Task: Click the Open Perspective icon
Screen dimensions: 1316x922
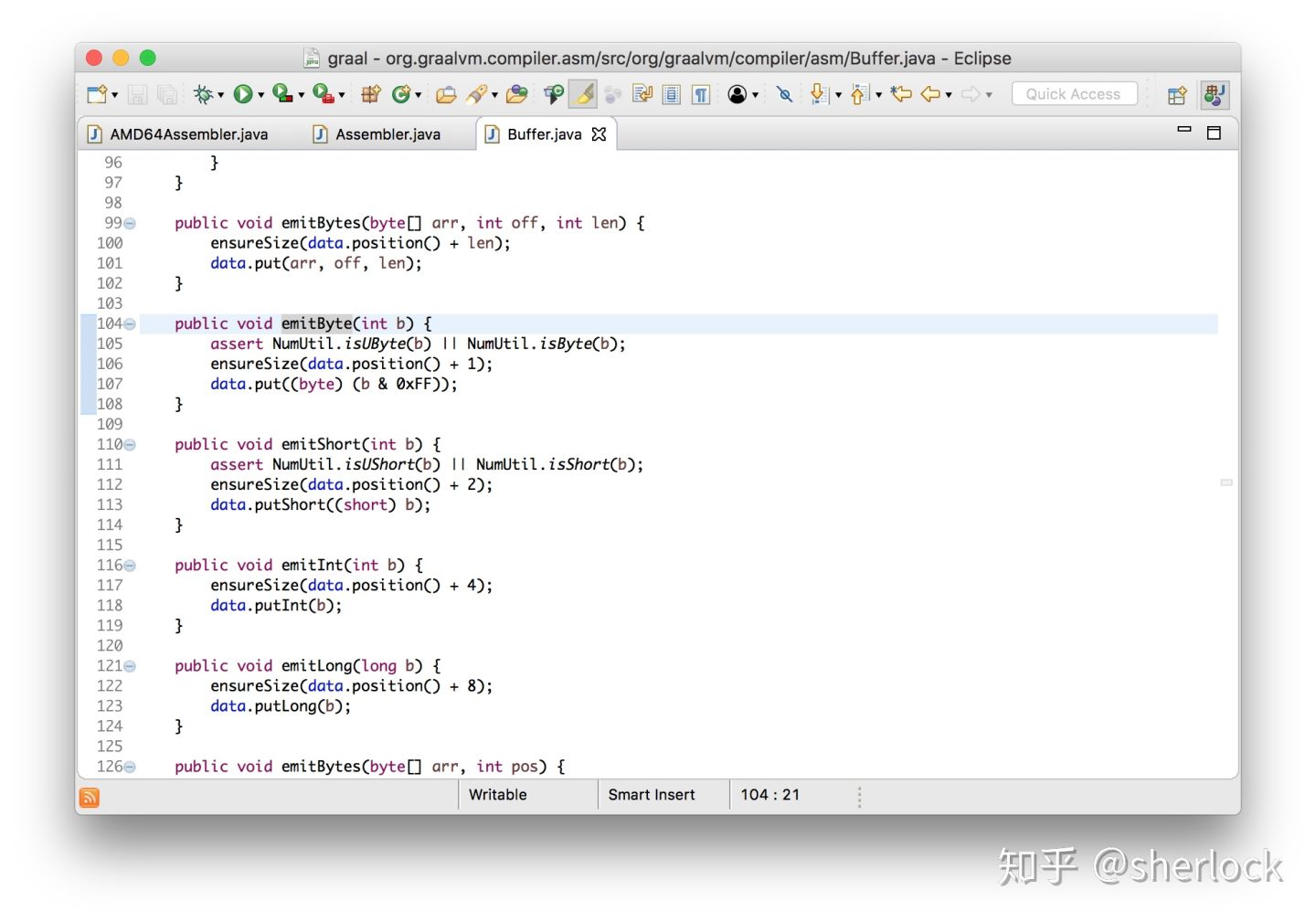Action: click(1177, 95)
